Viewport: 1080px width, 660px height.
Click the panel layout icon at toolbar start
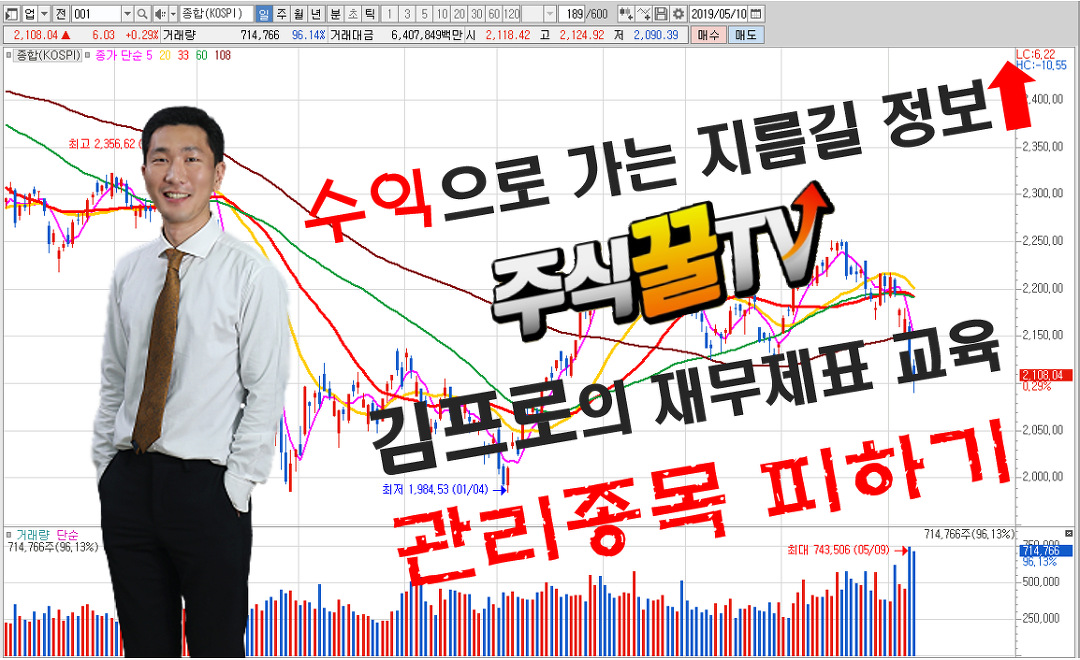coord(12,14)
